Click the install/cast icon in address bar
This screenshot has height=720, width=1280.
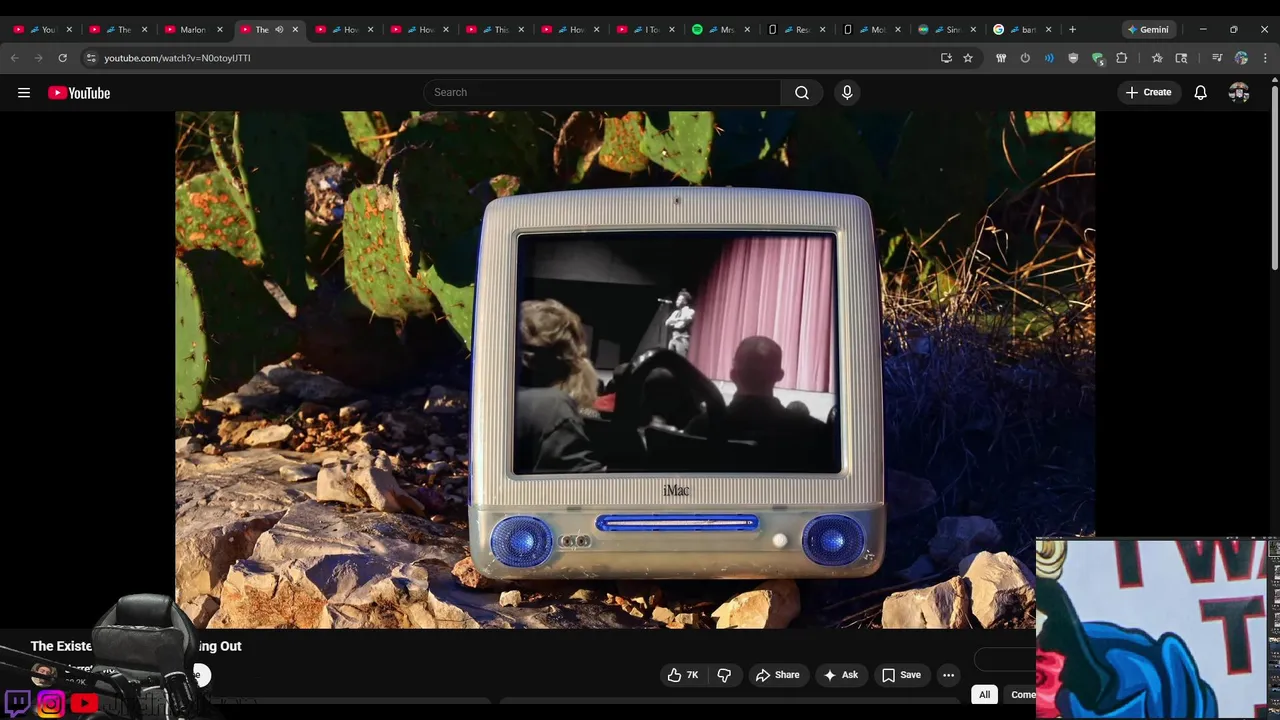[946, 58]
